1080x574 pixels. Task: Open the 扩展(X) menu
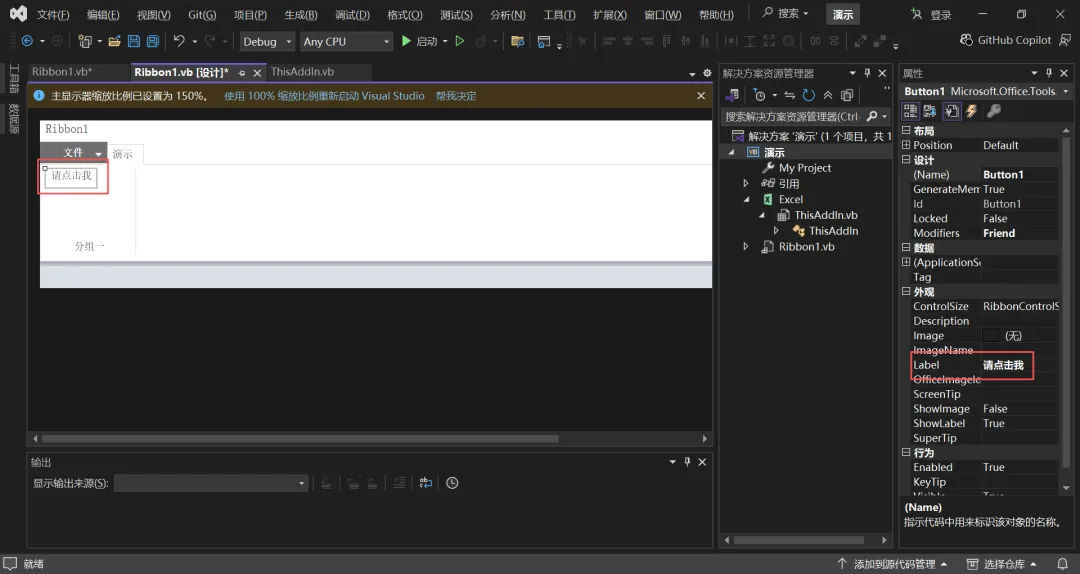click(x=610, y=14)
